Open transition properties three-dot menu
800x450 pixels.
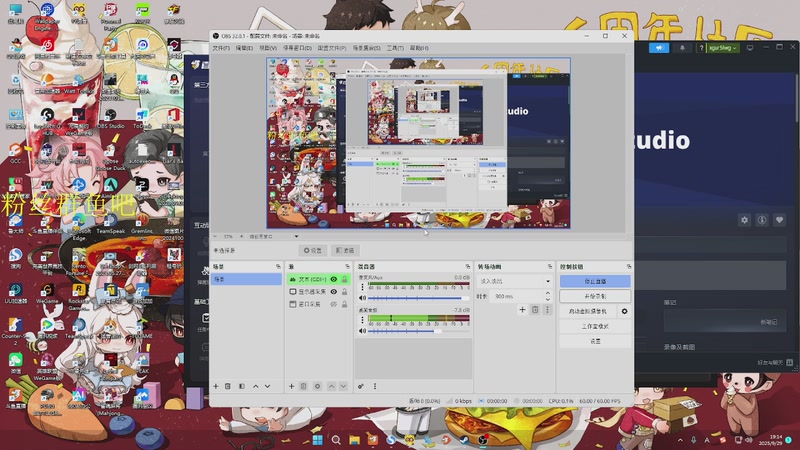tap(547, 310)
